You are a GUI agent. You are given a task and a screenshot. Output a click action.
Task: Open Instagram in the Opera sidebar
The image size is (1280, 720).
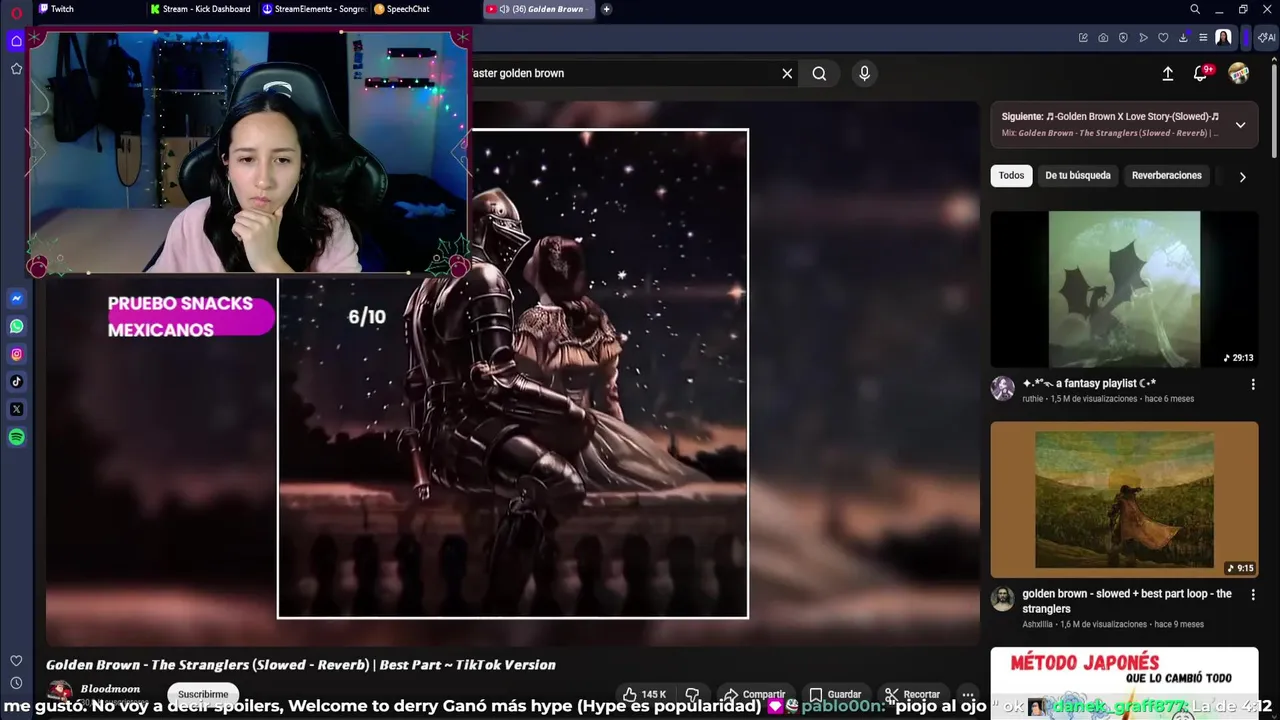pos(16,354)
